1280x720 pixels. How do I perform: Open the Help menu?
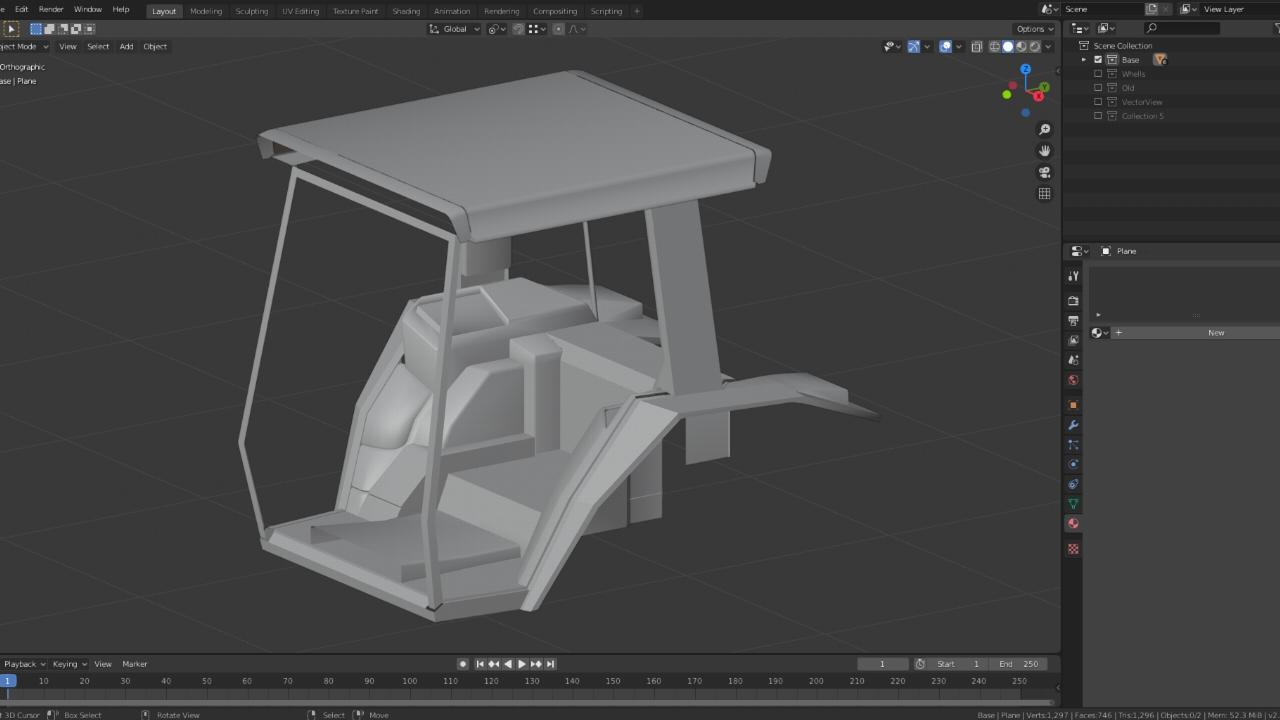click(x=121, y=9)
